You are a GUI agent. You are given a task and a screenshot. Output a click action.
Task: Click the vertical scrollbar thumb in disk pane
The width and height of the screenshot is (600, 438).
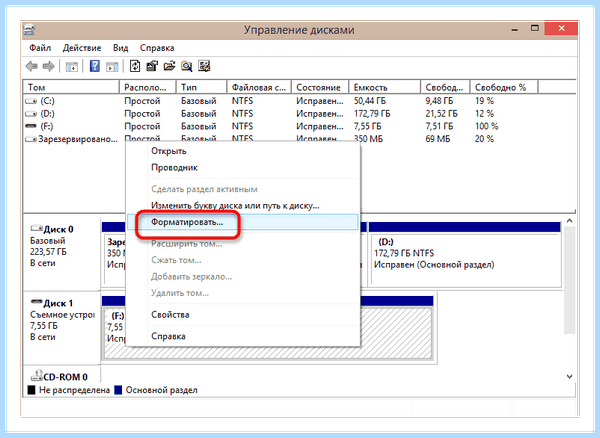[x=569, y=280]
